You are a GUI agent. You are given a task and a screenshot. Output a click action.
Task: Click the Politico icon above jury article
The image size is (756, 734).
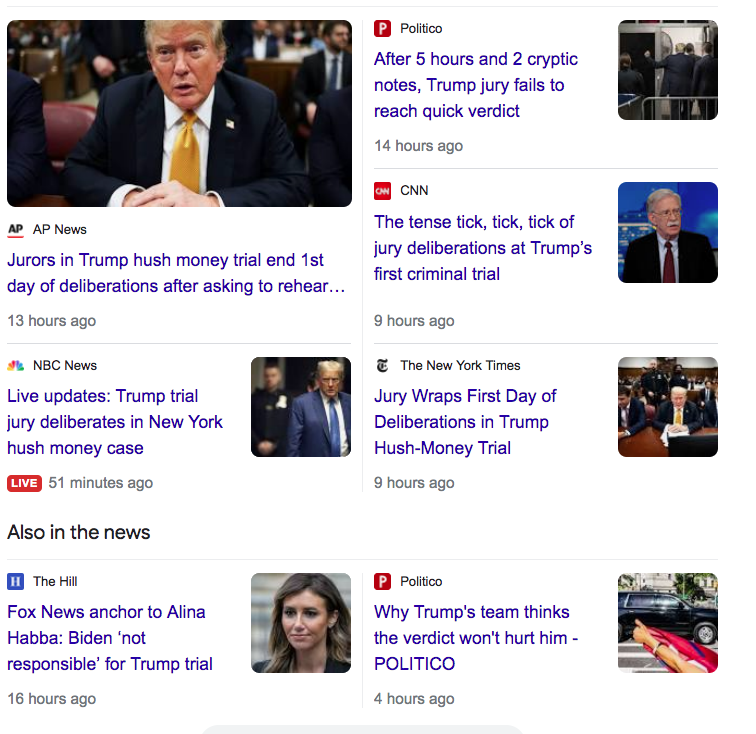pyautogui.click(x=382, y=28)
